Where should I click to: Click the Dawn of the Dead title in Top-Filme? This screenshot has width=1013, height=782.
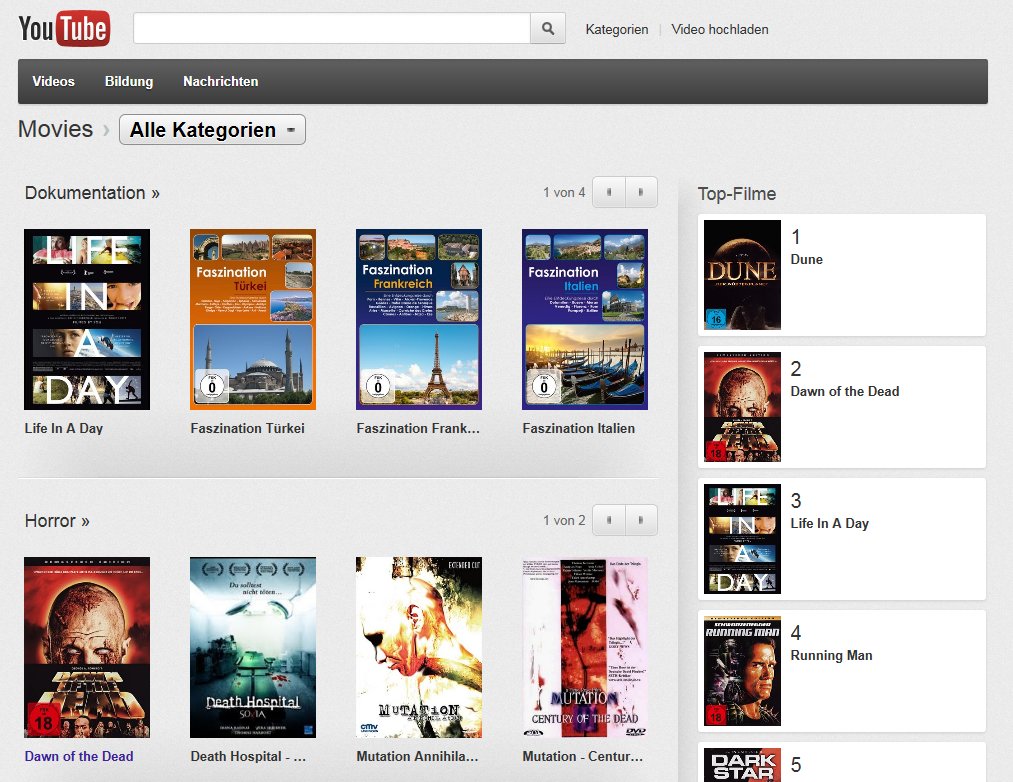[845, 391]
